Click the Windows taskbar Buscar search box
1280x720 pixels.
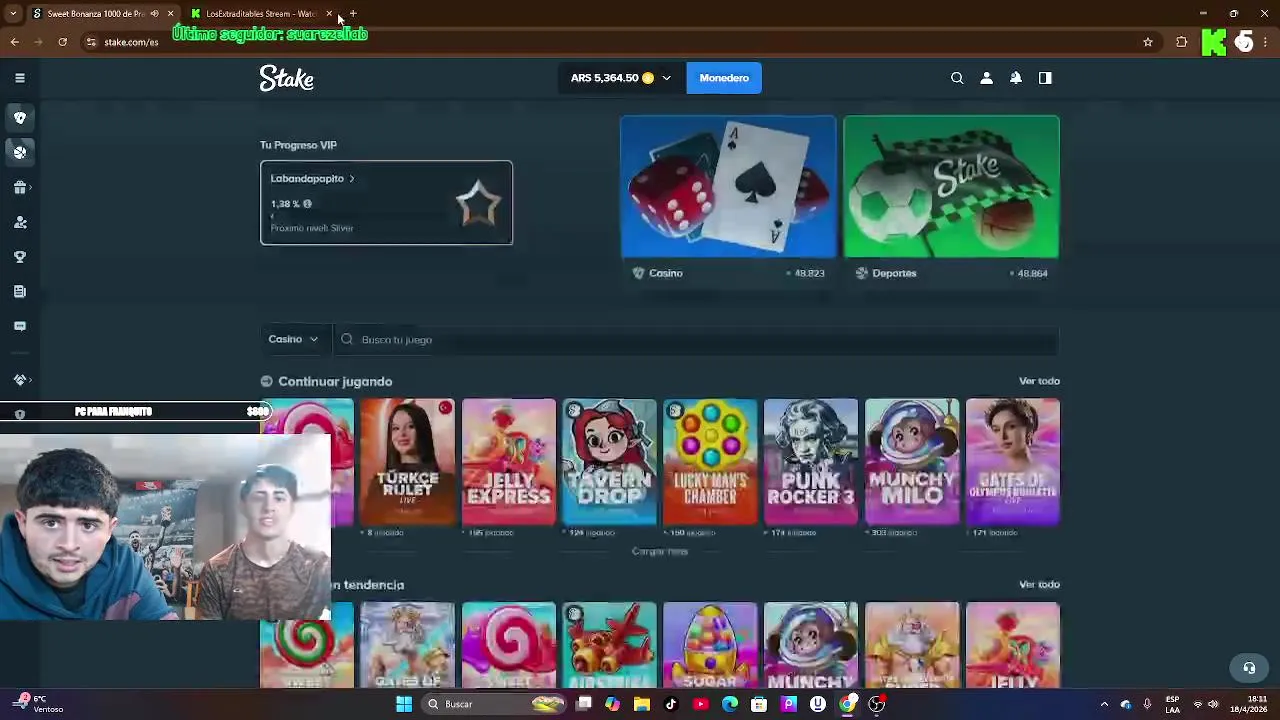pyautogui.click(x=495, y=704)
